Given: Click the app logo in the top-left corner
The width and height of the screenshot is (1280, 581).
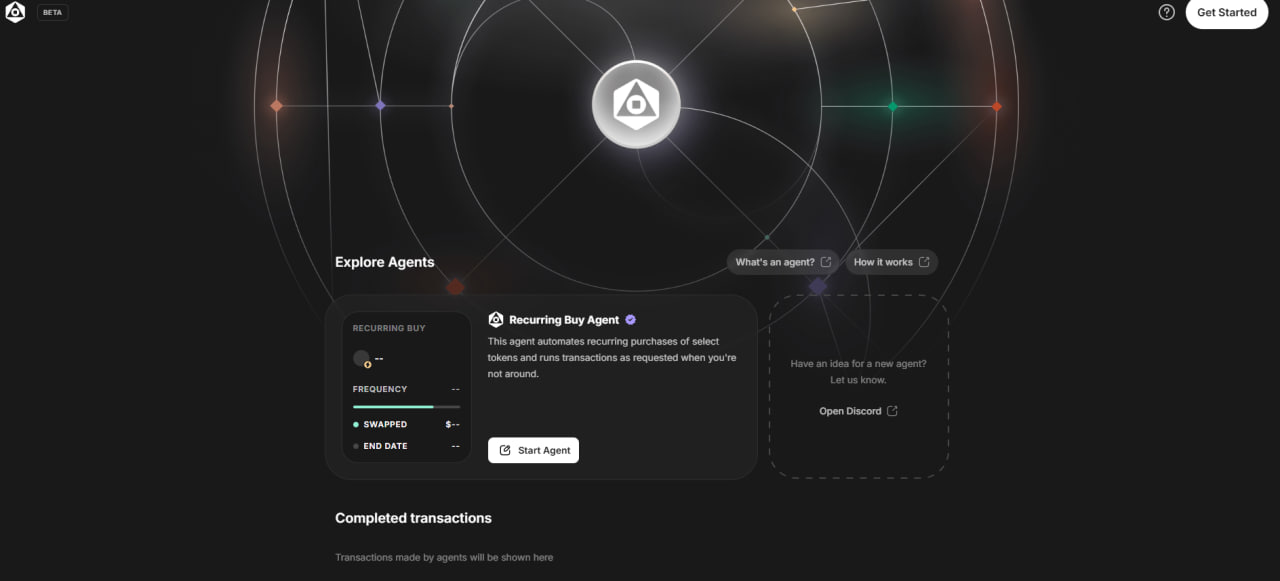Looking at the screenshot, I should pos(15,12).
